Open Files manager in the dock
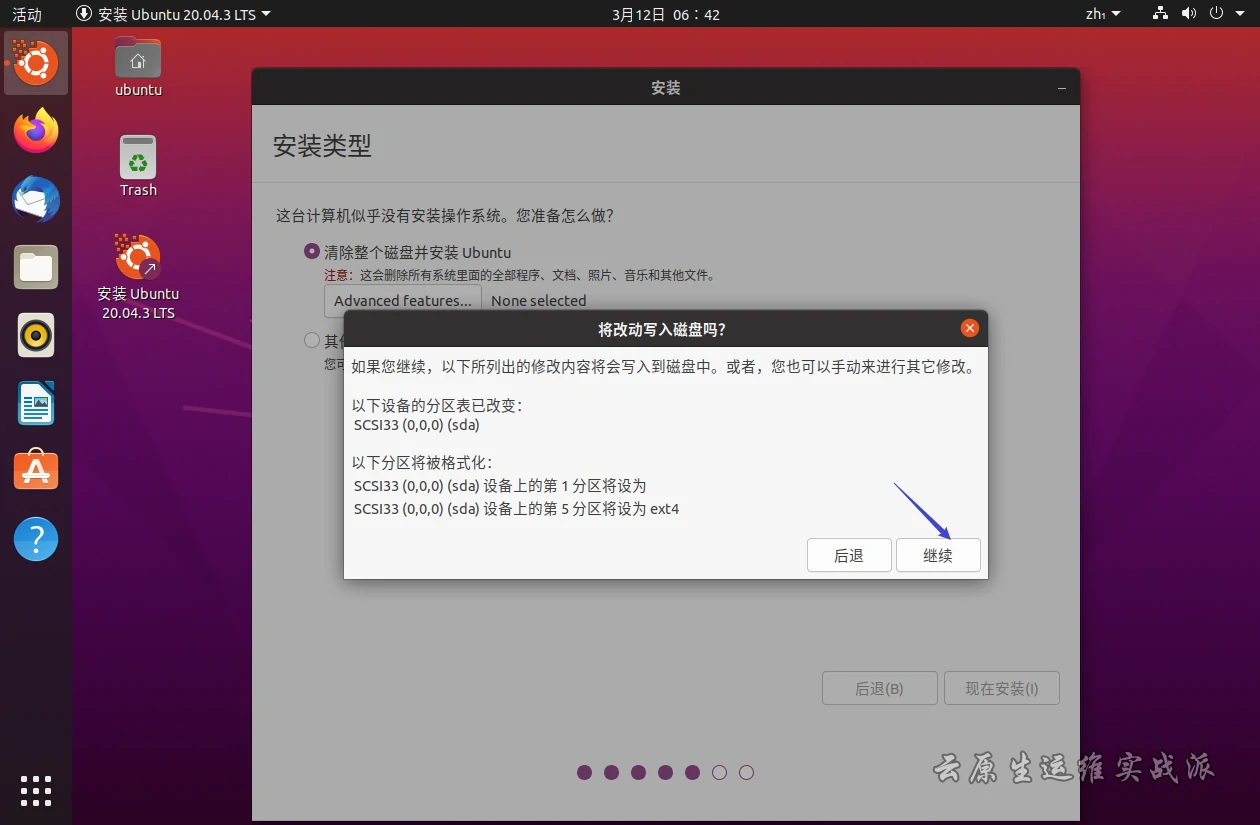This screenshot has height=825, width=1260. pyautogui.click(x=36, y=267)
